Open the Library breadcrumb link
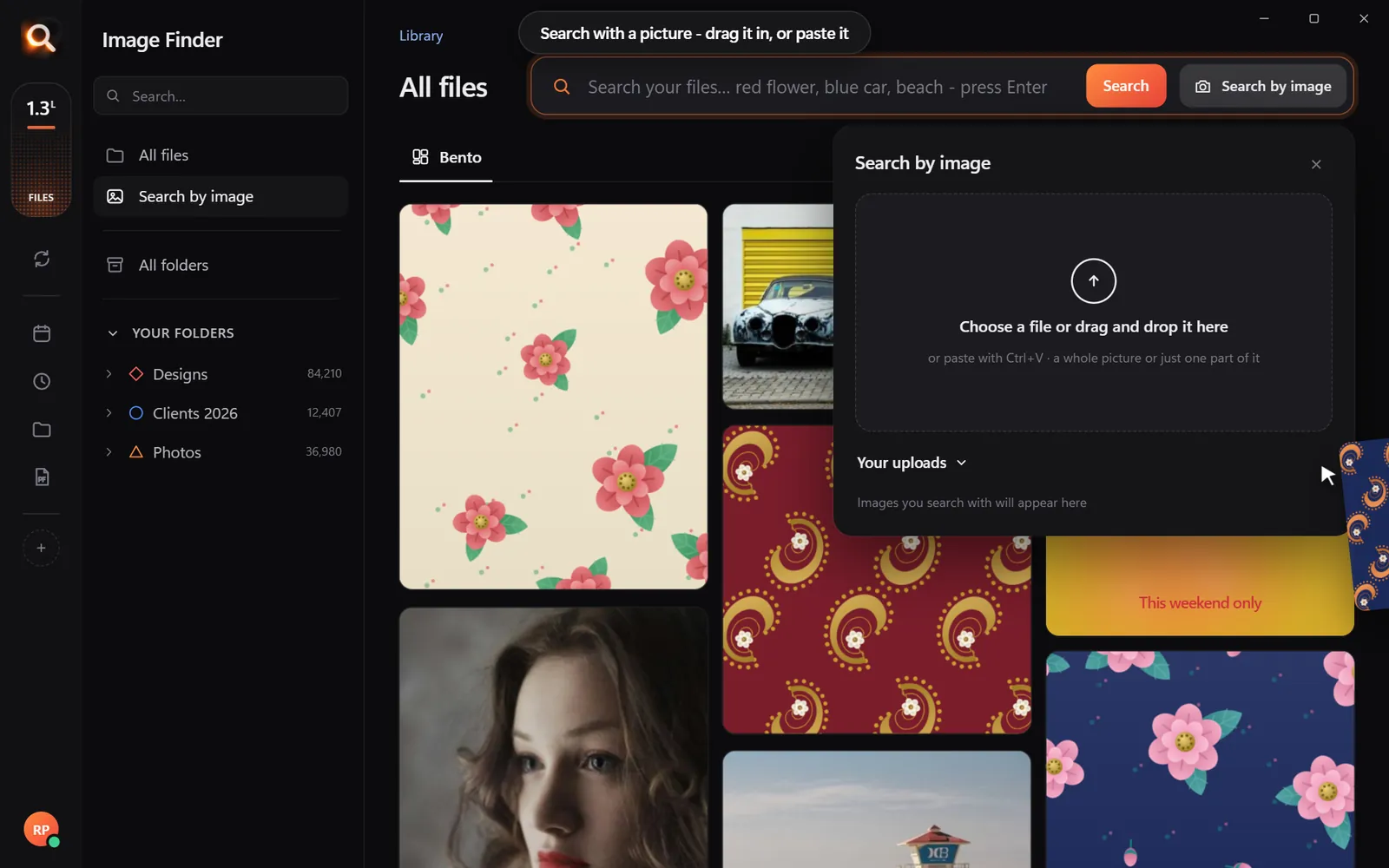This screenshot has width=1389, height=868. (x=421, y=36)
